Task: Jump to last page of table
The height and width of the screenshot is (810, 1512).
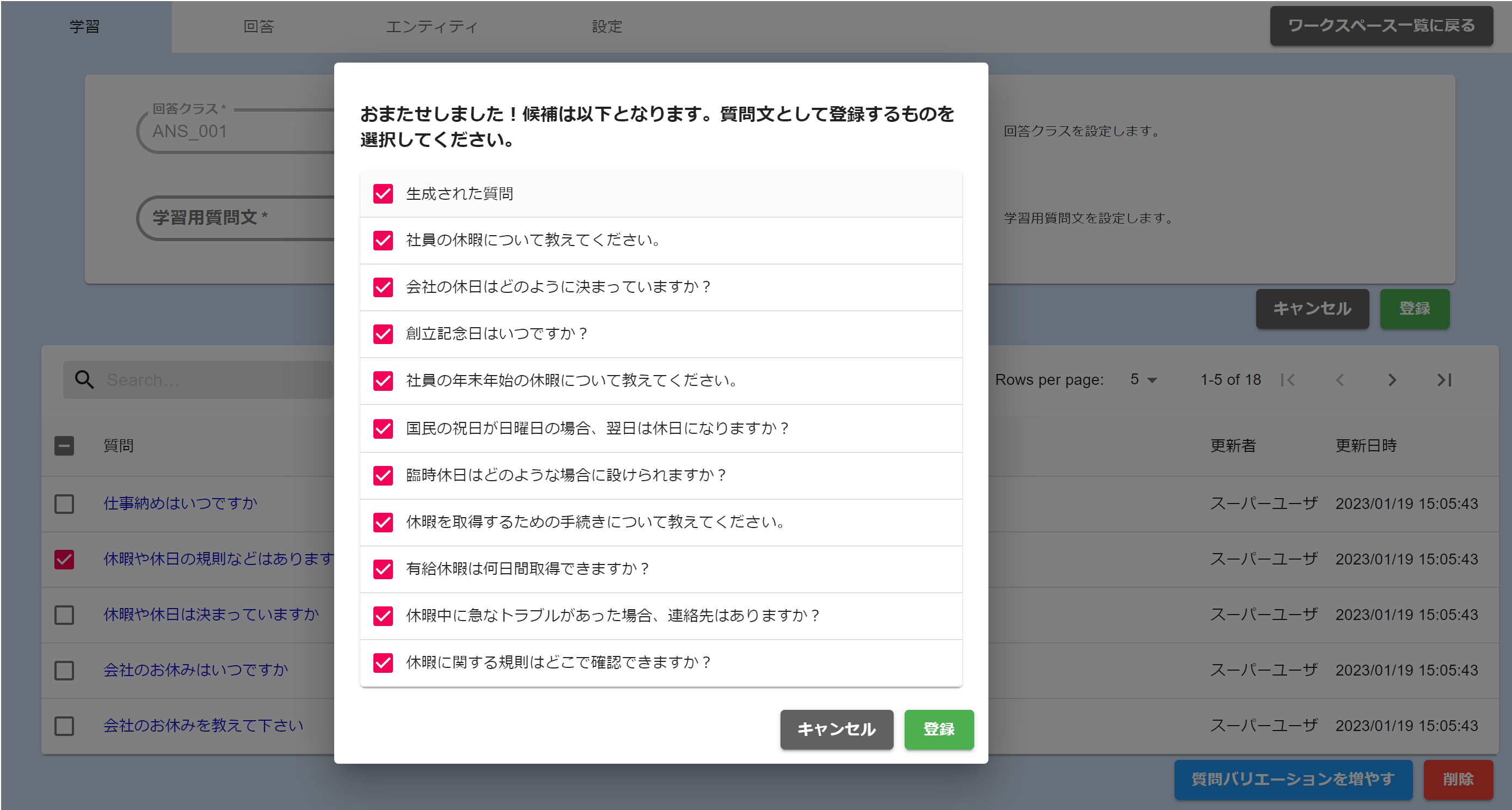Action: [x=1444, y=380]
